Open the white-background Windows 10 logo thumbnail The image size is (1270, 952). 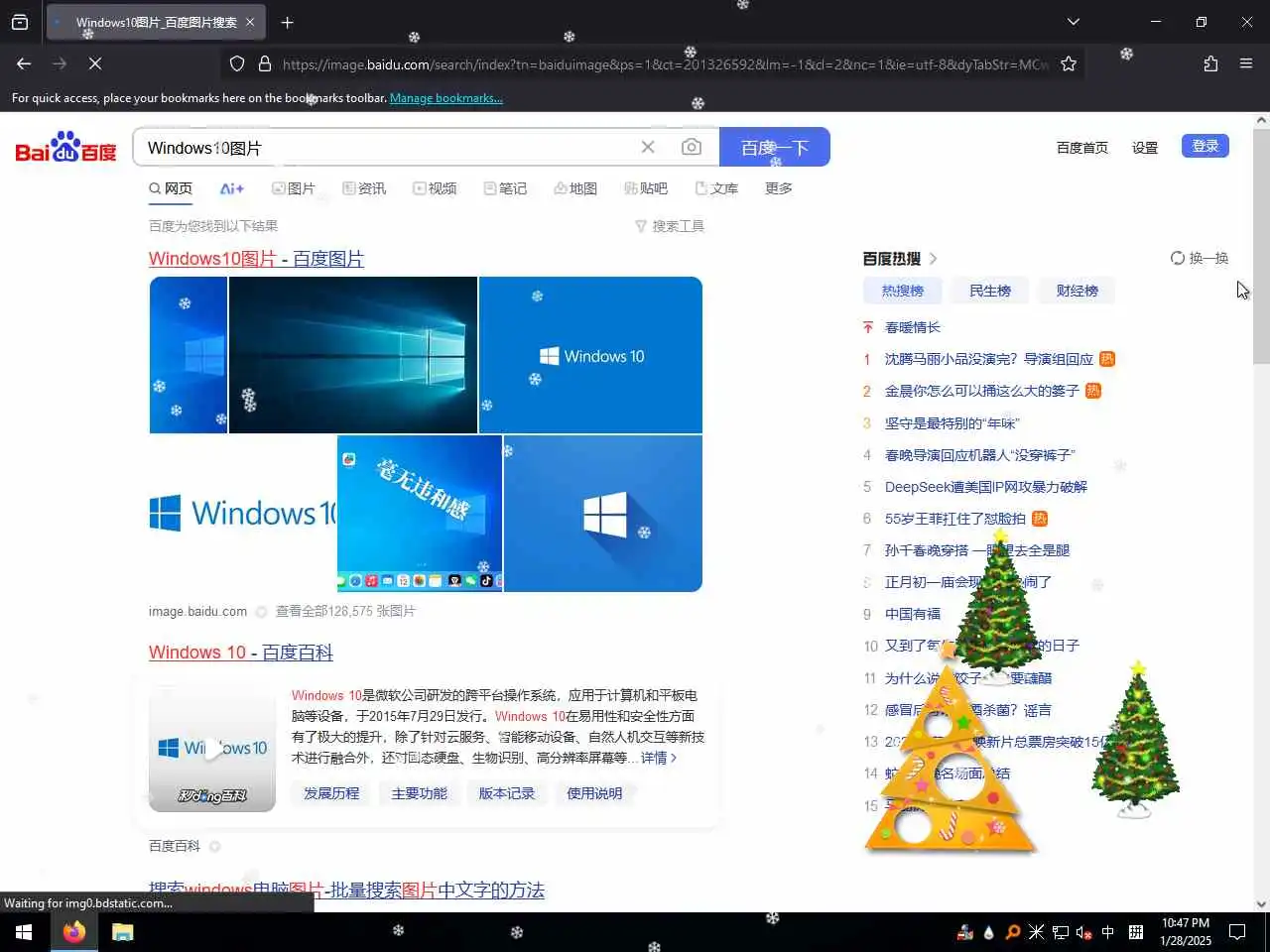point(243,513)
